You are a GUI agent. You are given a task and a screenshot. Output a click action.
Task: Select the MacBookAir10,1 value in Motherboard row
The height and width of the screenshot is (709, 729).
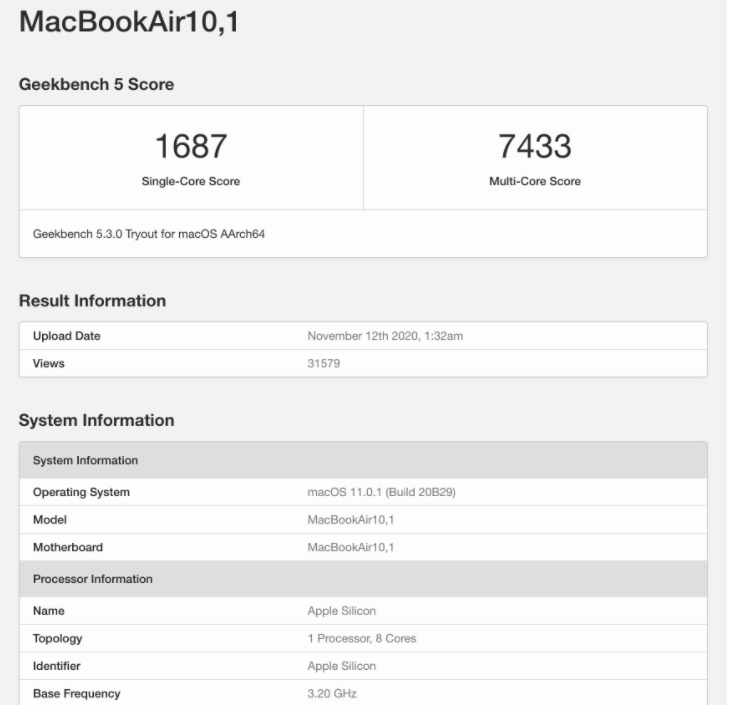pyautogui.click(x=351, y=547)
